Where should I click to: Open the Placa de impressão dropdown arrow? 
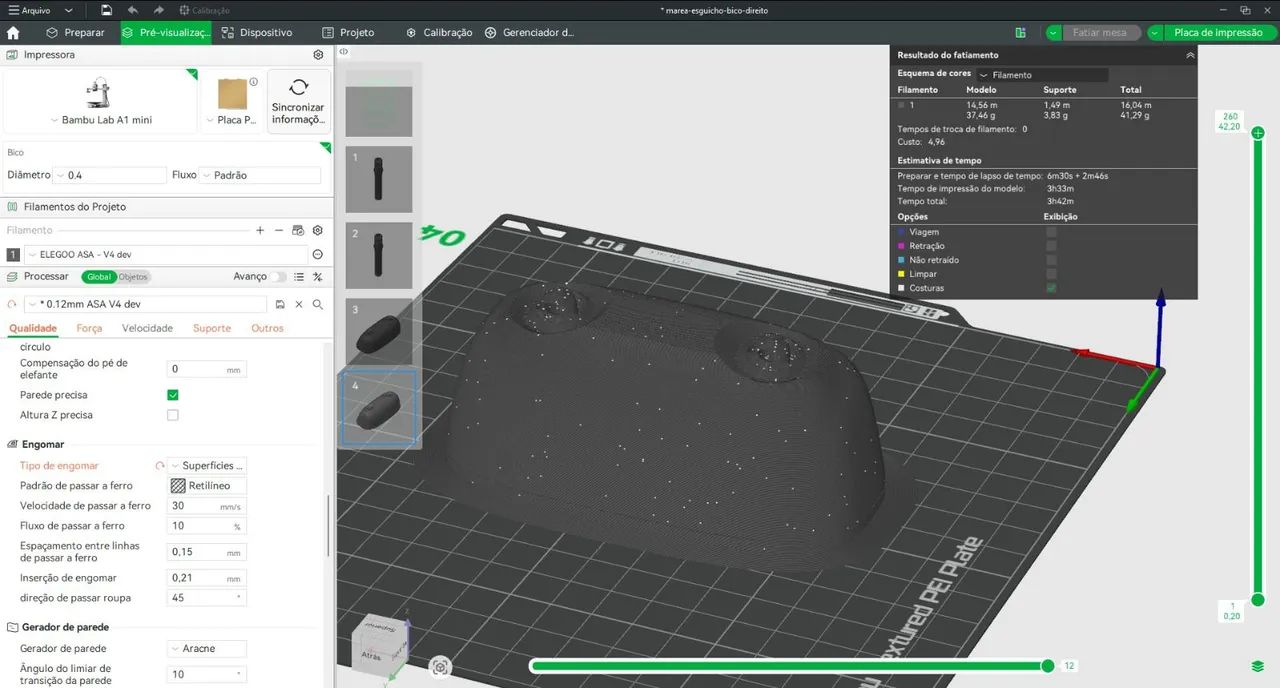point(1155,32)
